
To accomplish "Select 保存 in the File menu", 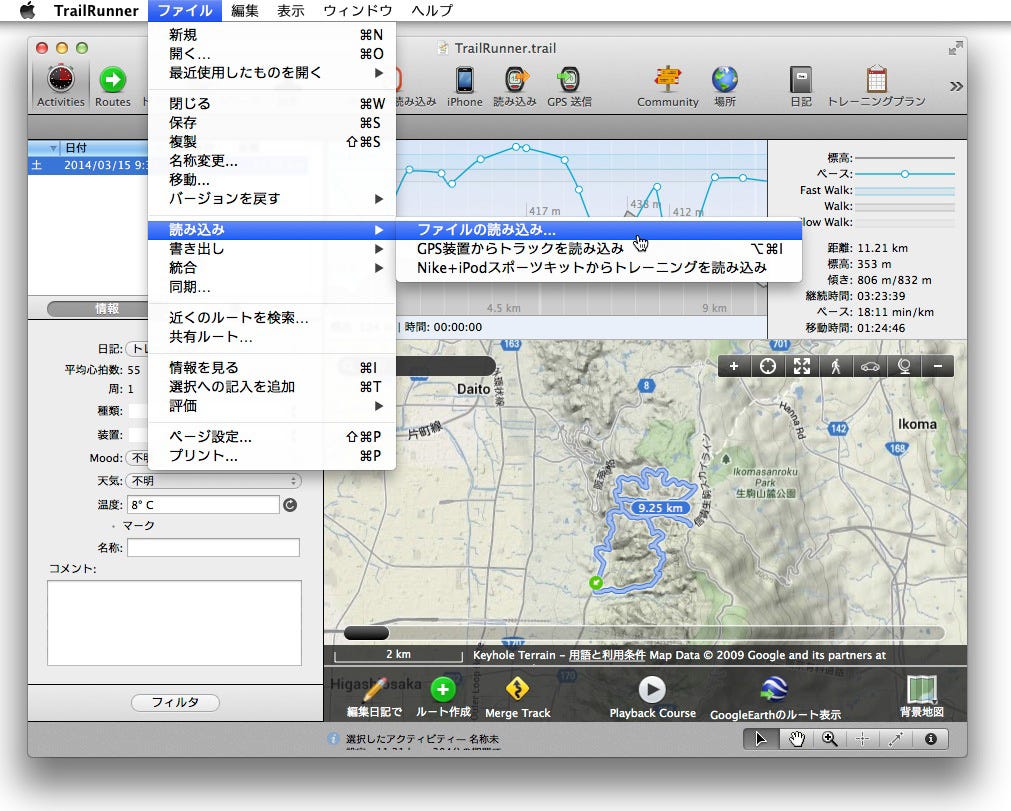I will tap(271, 122).
